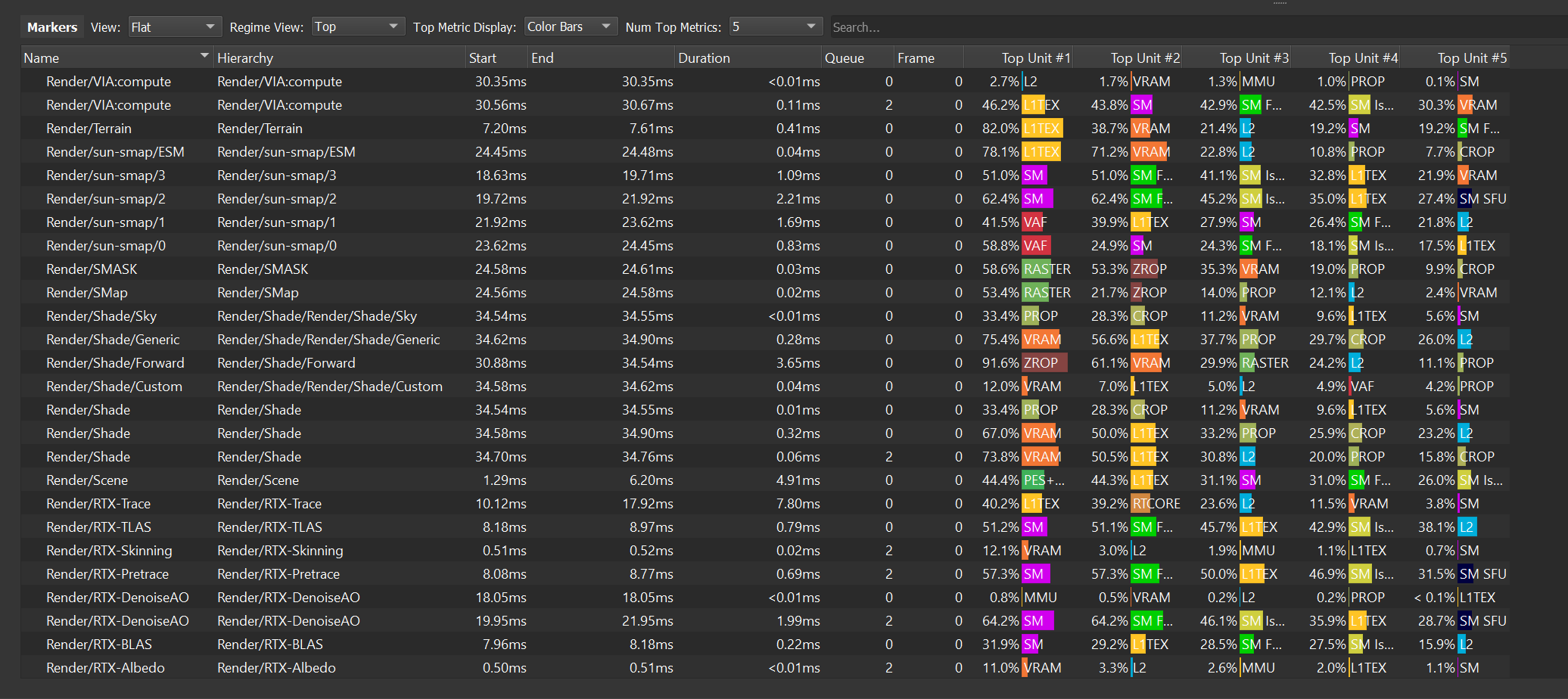The width and height of the screenshot is (1568, 699).
Task: Select the Render/RTX-Trace marker row
Action: click(98, 504)
